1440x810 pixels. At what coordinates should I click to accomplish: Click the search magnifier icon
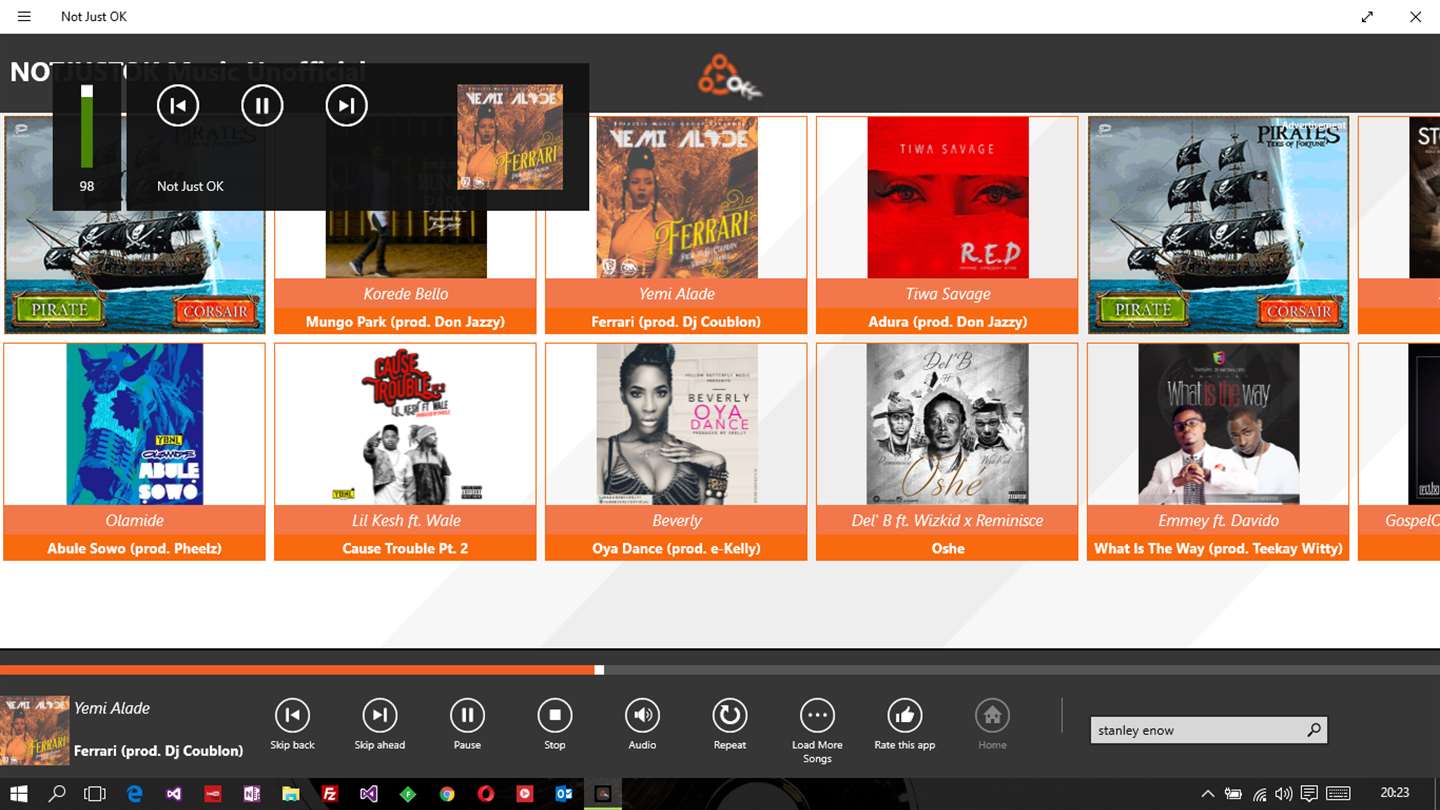(1314, 730)
